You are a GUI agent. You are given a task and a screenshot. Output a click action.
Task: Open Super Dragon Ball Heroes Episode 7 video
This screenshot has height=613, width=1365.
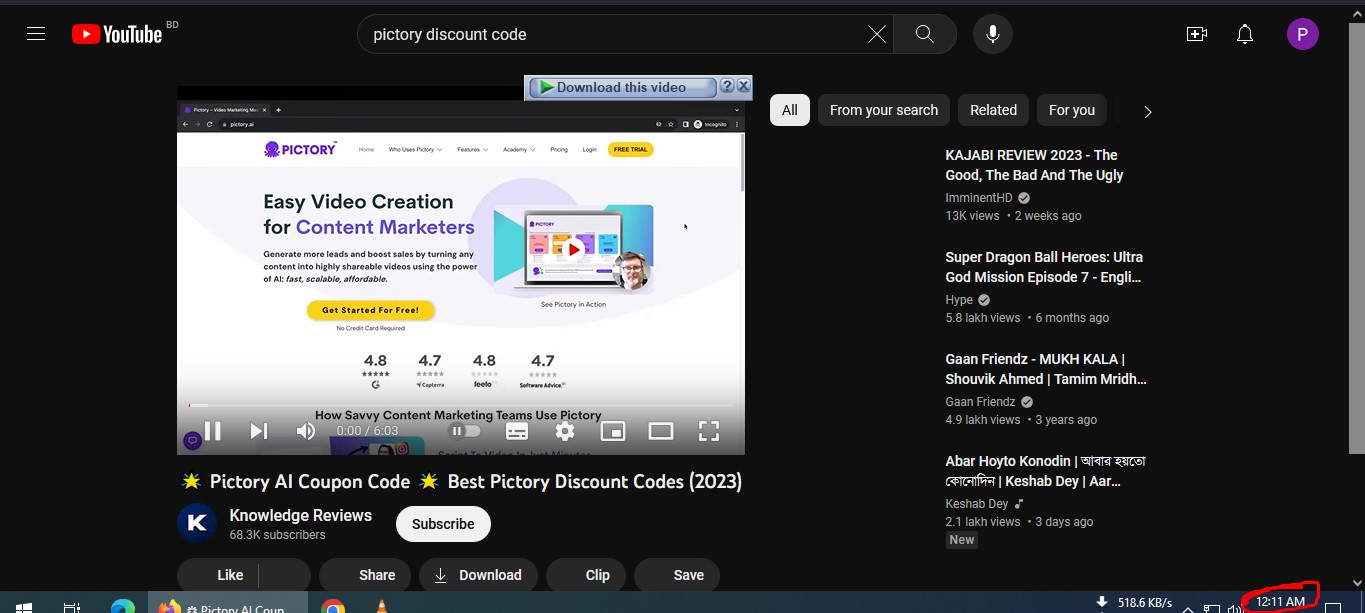tap(1044, 267)
